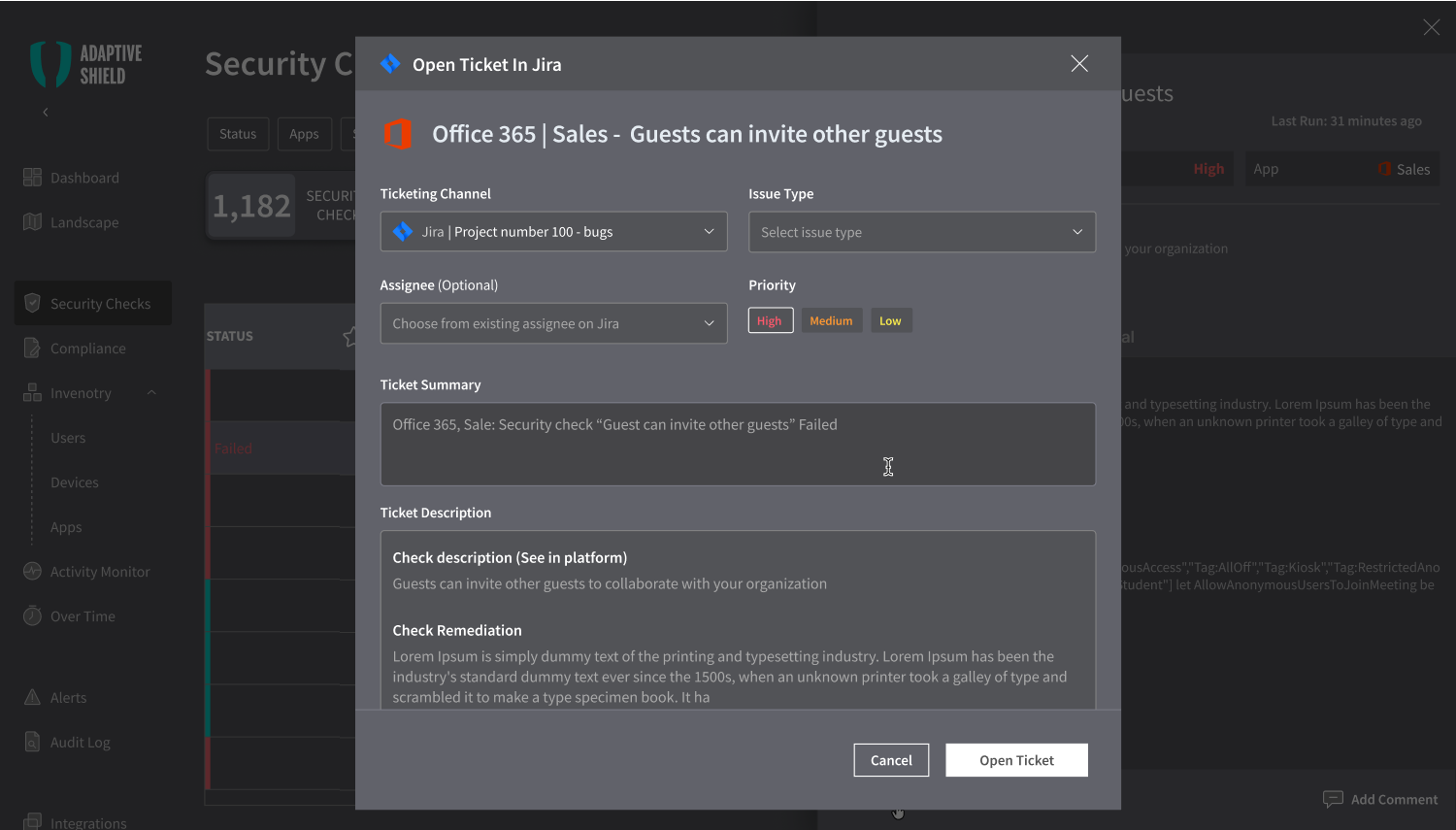This screenshot has width=1456, height=830.
Task: Click the Invenotry blocks icon
Action: click(x=32, y=392)
